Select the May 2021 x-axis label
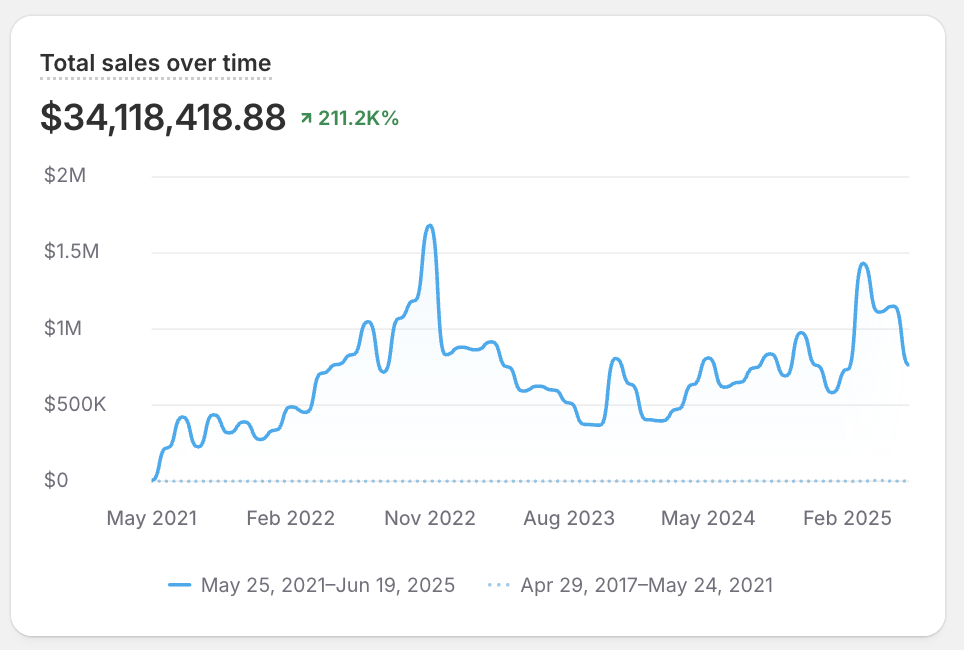This screenshot has width=964, height=650. click(x=152, y=518)
